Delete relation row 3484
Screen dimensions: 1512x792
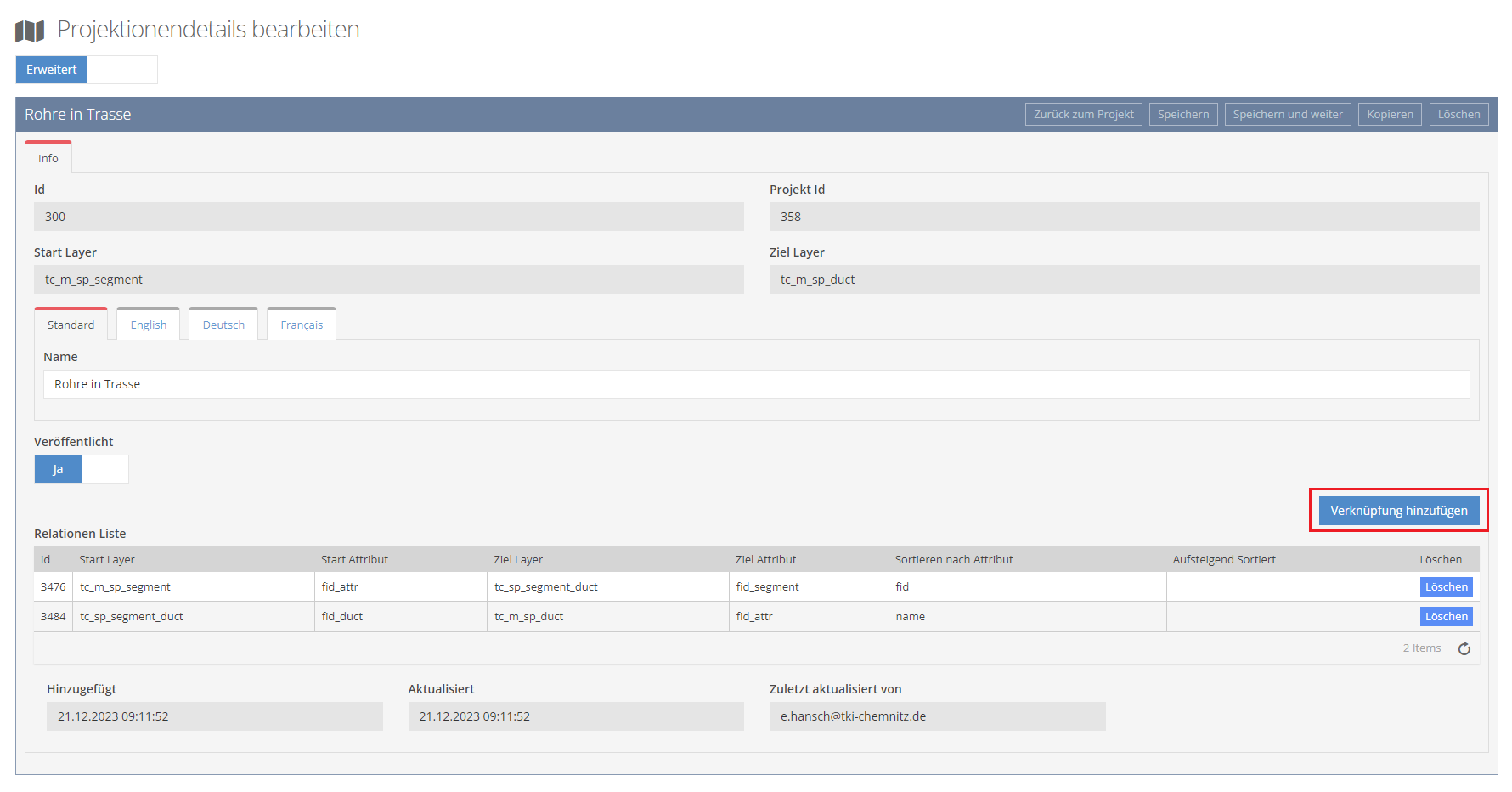(x=1446, y=617)
